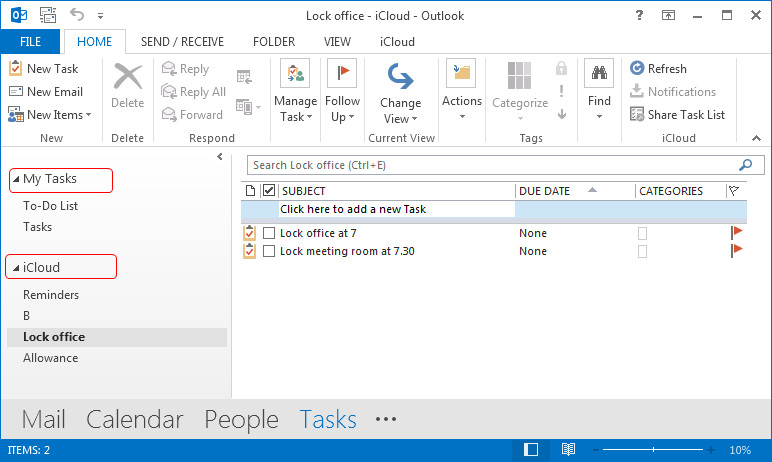This screenshot has width=772, height=462.
Task: Open the SEND / RECEIVE tab
Action: (182, 42)
